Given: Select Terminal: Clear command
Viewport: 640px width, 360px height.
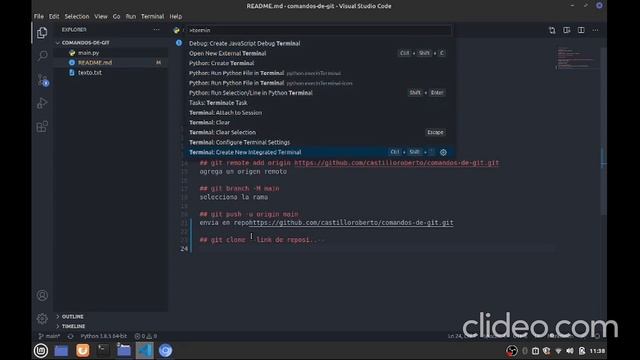Looking at the screenshot, I should point(319,122).
